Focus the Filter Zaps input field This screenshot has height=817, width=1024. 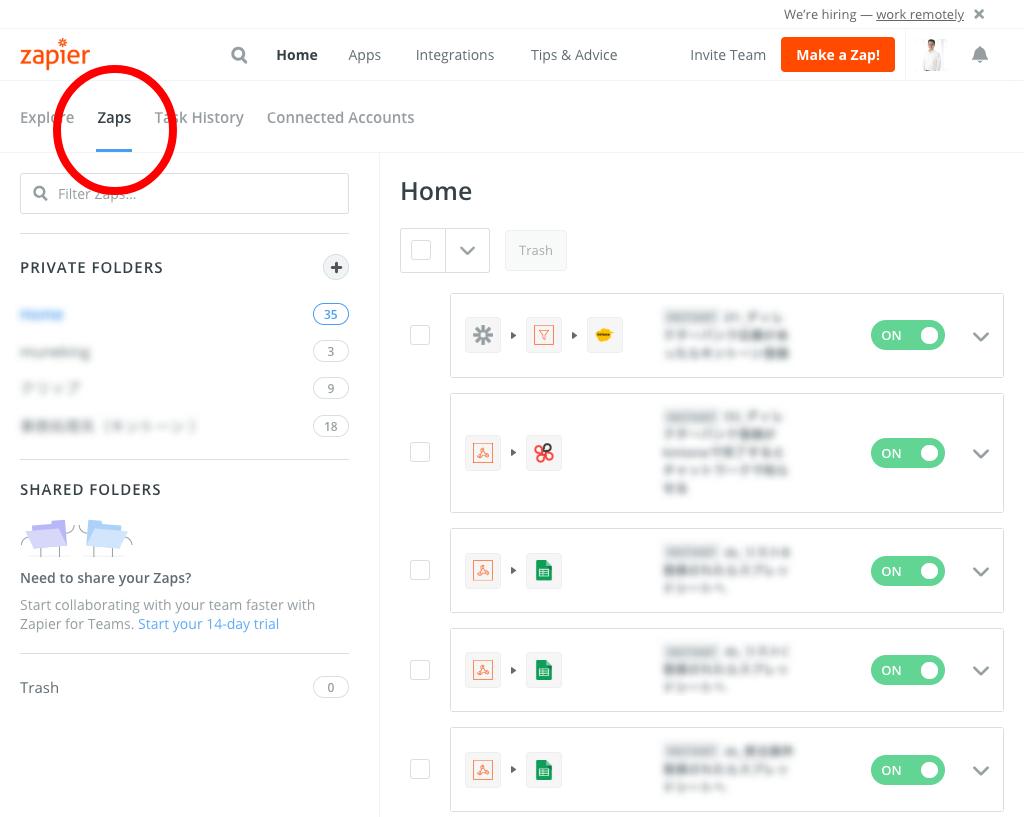[x=184, y=193]
